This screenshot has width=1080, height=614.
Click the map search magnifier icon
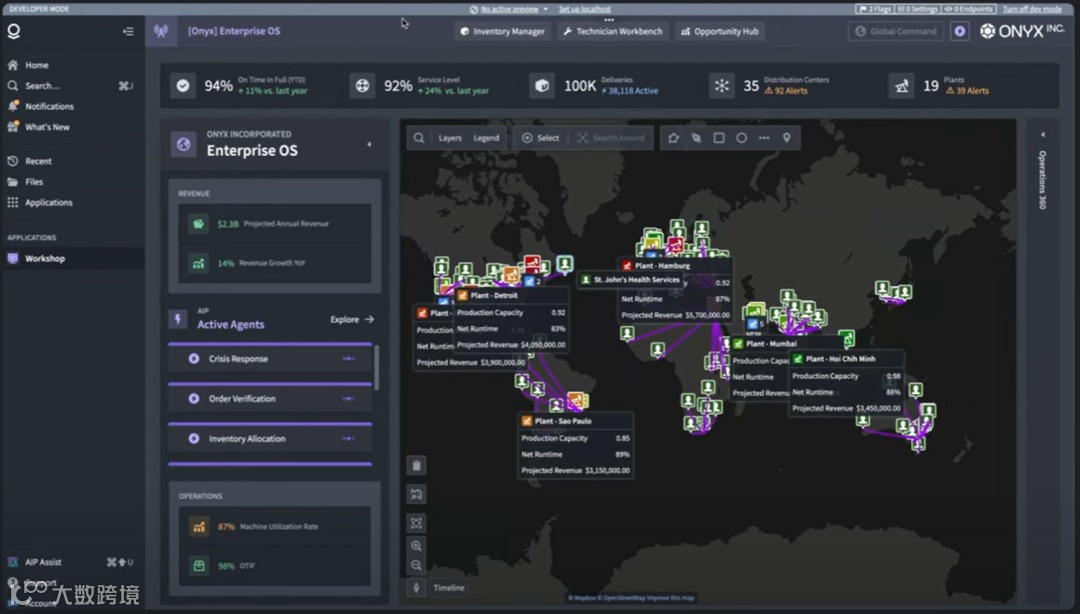419,138
